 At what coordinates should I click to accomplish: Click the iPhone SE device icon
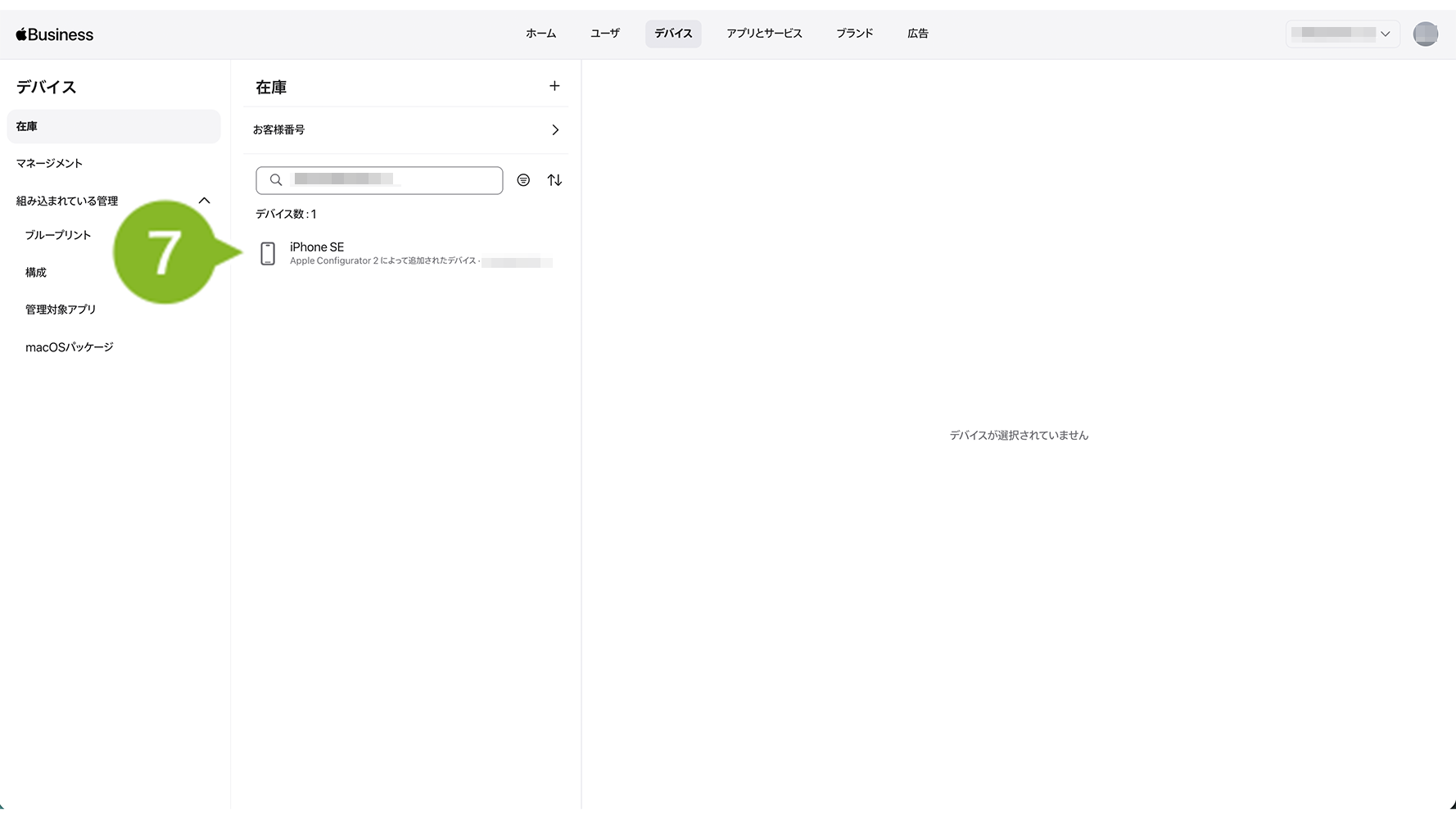[268, 254]
